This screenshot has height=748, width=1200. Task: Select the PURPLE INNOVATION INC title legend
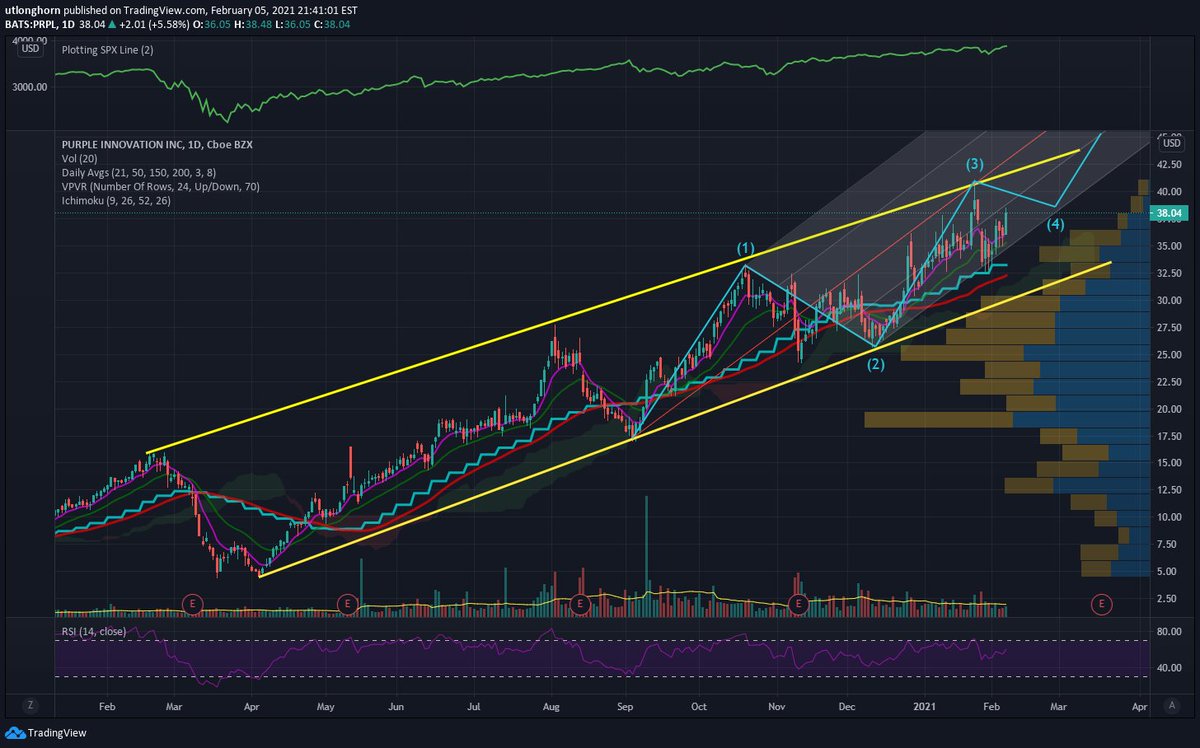pyautogui.click(x=157, y=145)
